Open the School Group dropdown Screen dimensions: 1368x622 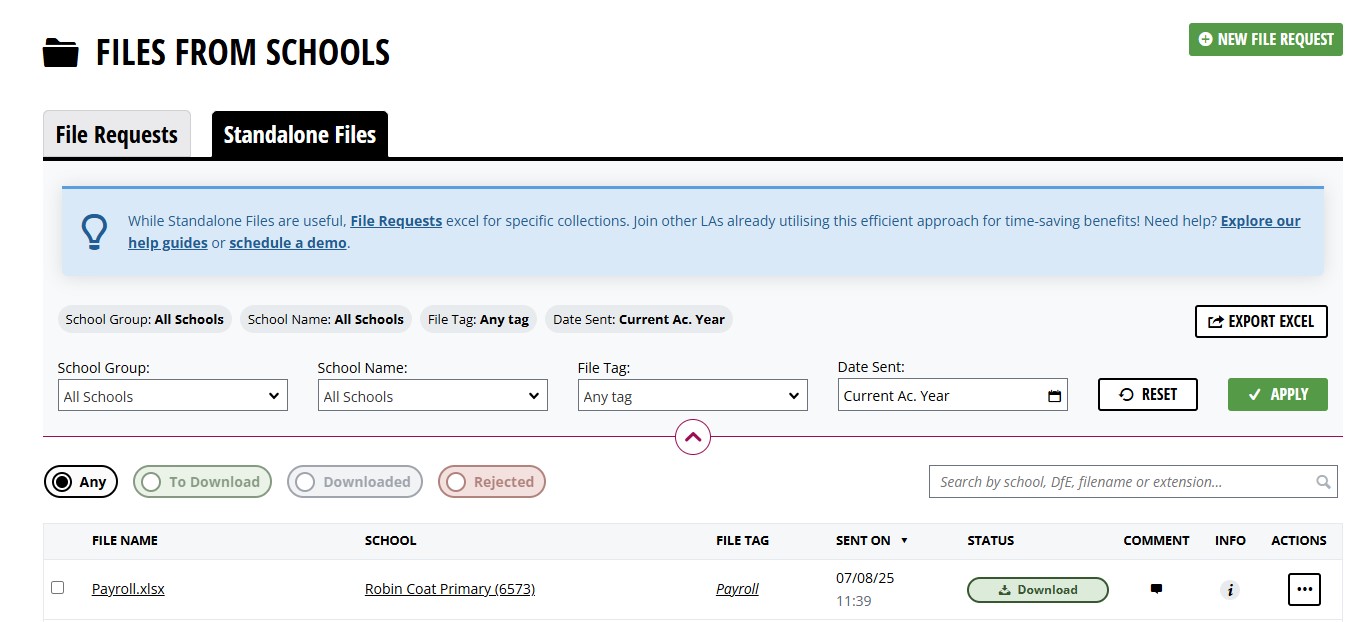[x=173, y=396]
